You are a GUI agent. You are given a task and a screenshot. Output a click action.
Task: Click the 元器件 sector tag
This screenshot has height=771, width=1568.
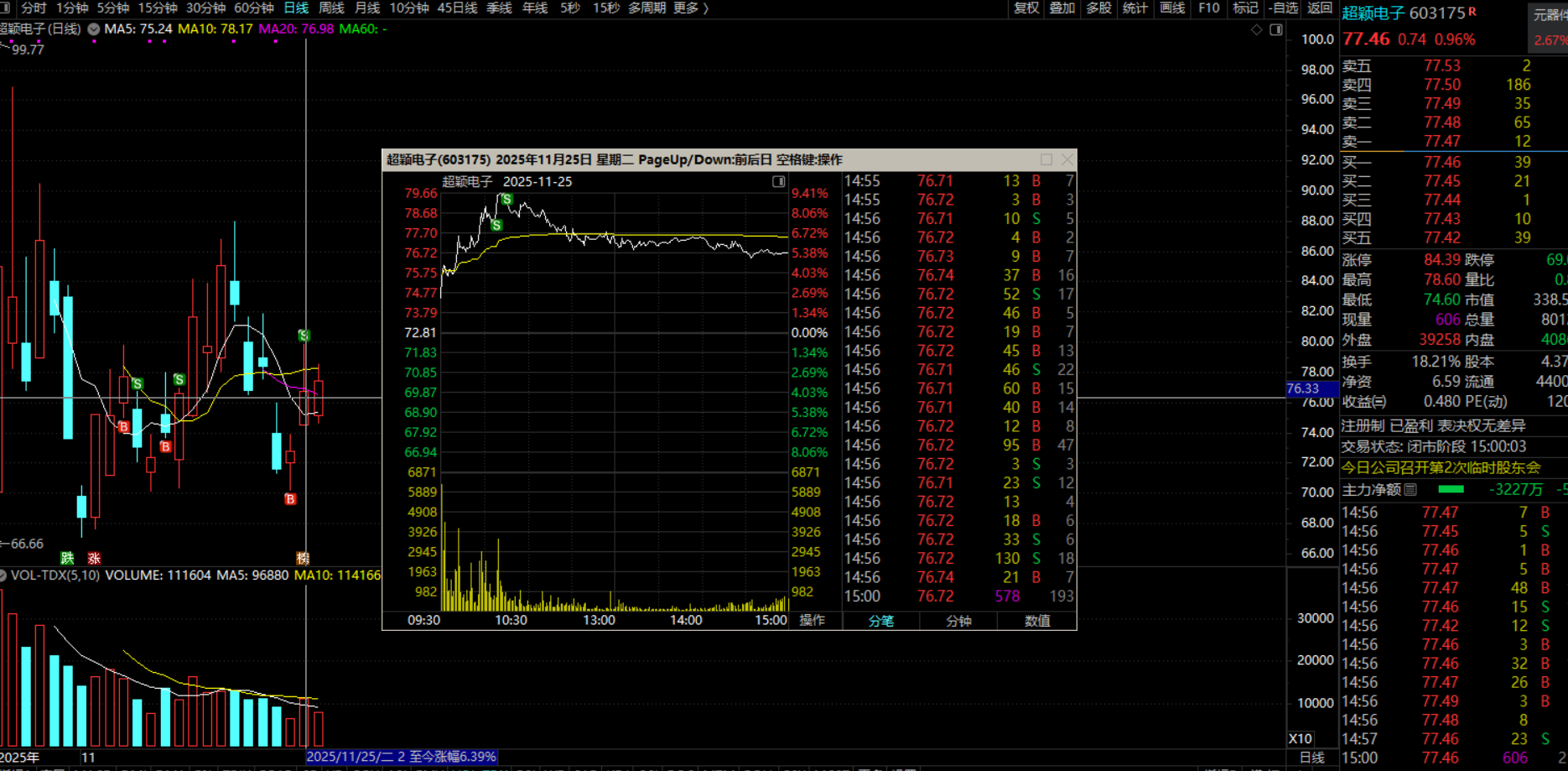click(x=1550, y=15)
